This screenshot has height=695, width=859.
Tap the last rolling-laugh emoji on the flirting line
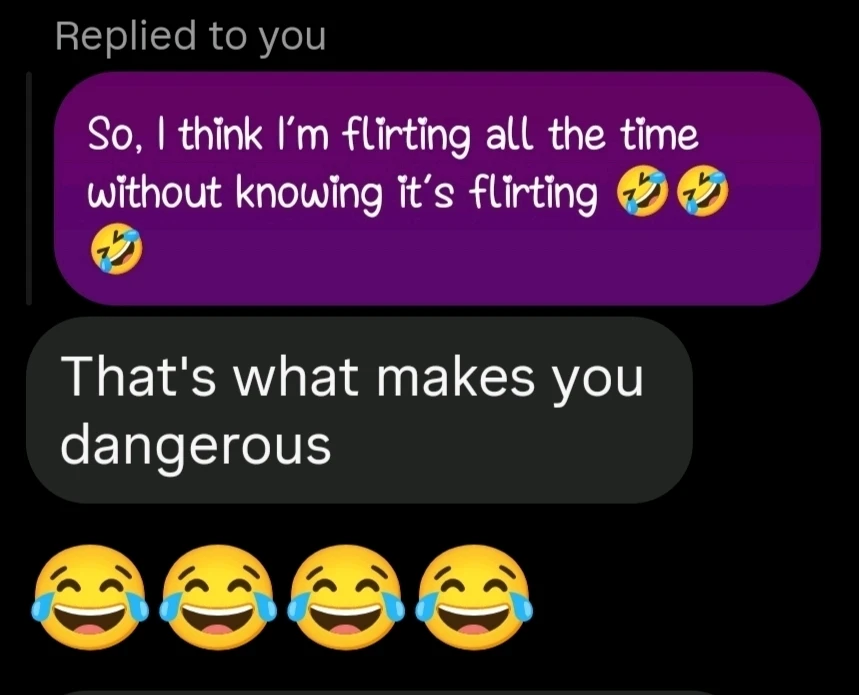pyautogui.click(x=703, y=191)
